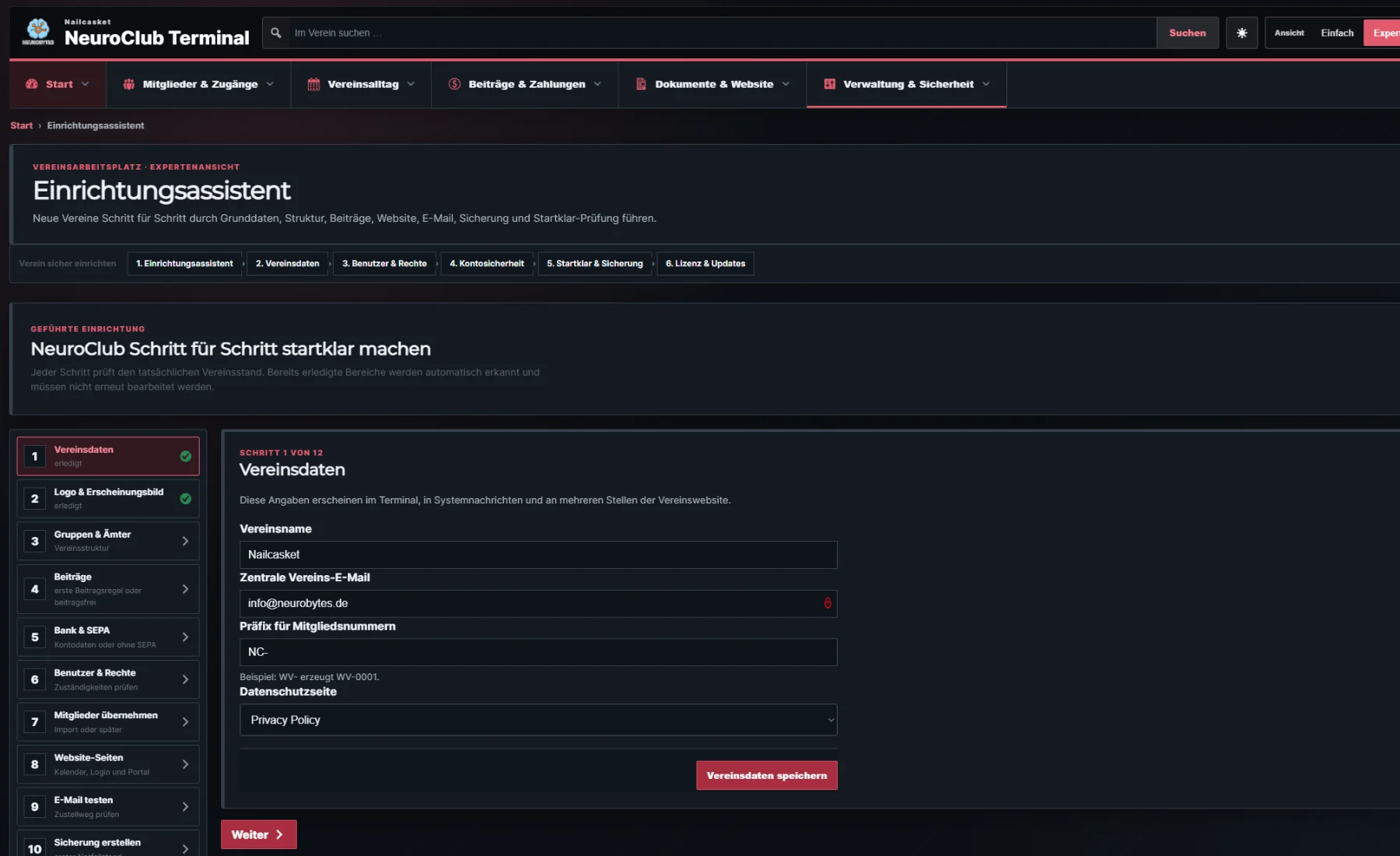The height and width of the screenshot is (856, 1400).
Task: Click step number 4 badge
Action: tap(34, 589)
